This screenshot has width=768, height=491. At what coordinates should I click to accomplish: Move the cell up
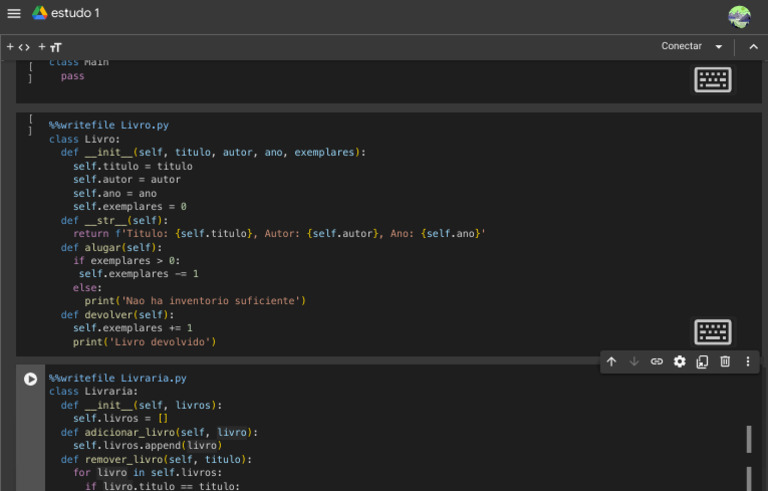point(611,362)
